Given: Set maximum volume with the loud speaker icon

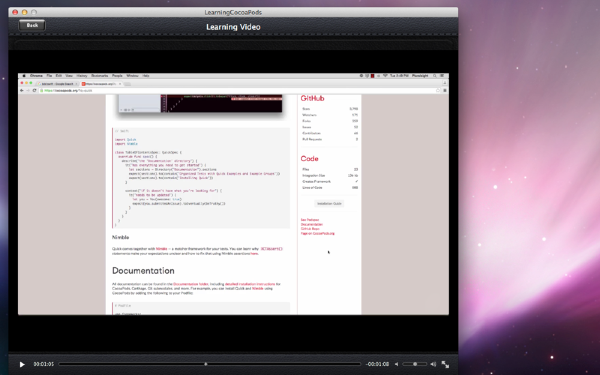Looking at the screenshot, I should point(433,364).
